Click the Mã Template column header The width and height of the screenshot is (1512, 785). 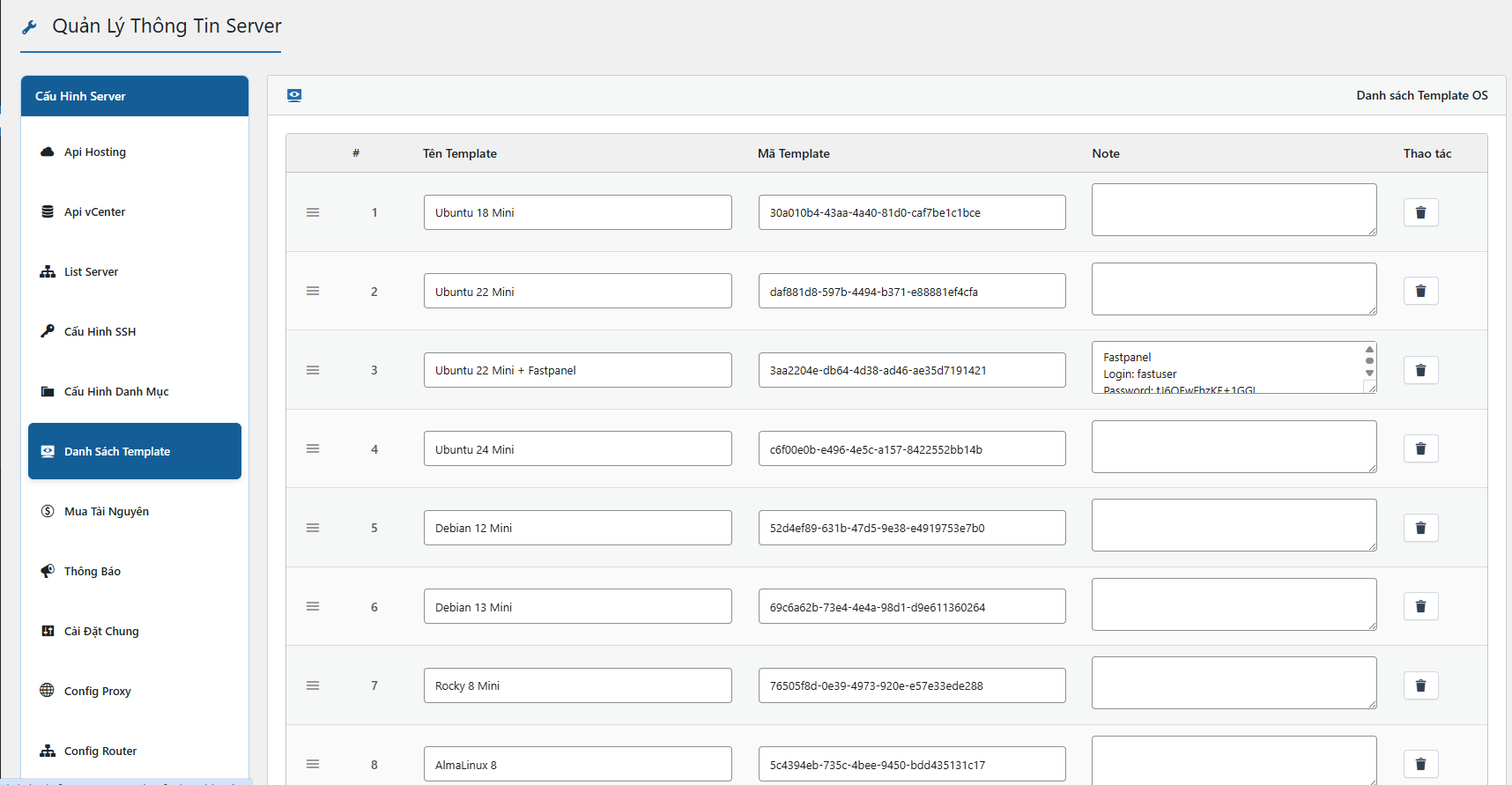coord(794,153)
